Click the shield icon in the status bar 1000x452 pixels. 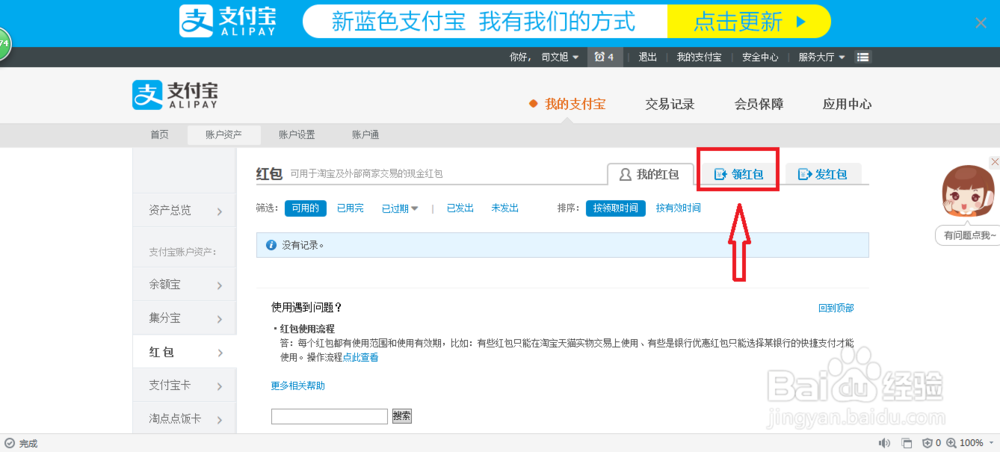929,443
